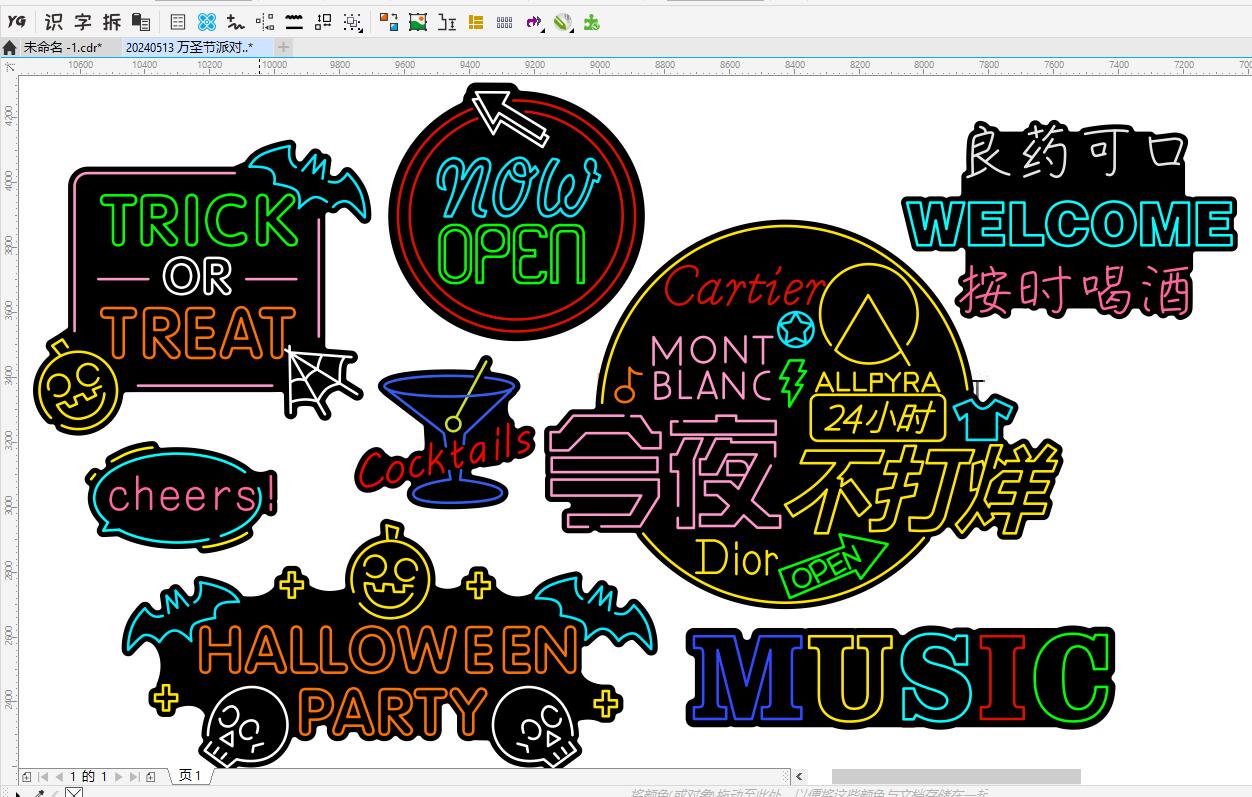Click the dotted selection frame icon

pos(352,21)
